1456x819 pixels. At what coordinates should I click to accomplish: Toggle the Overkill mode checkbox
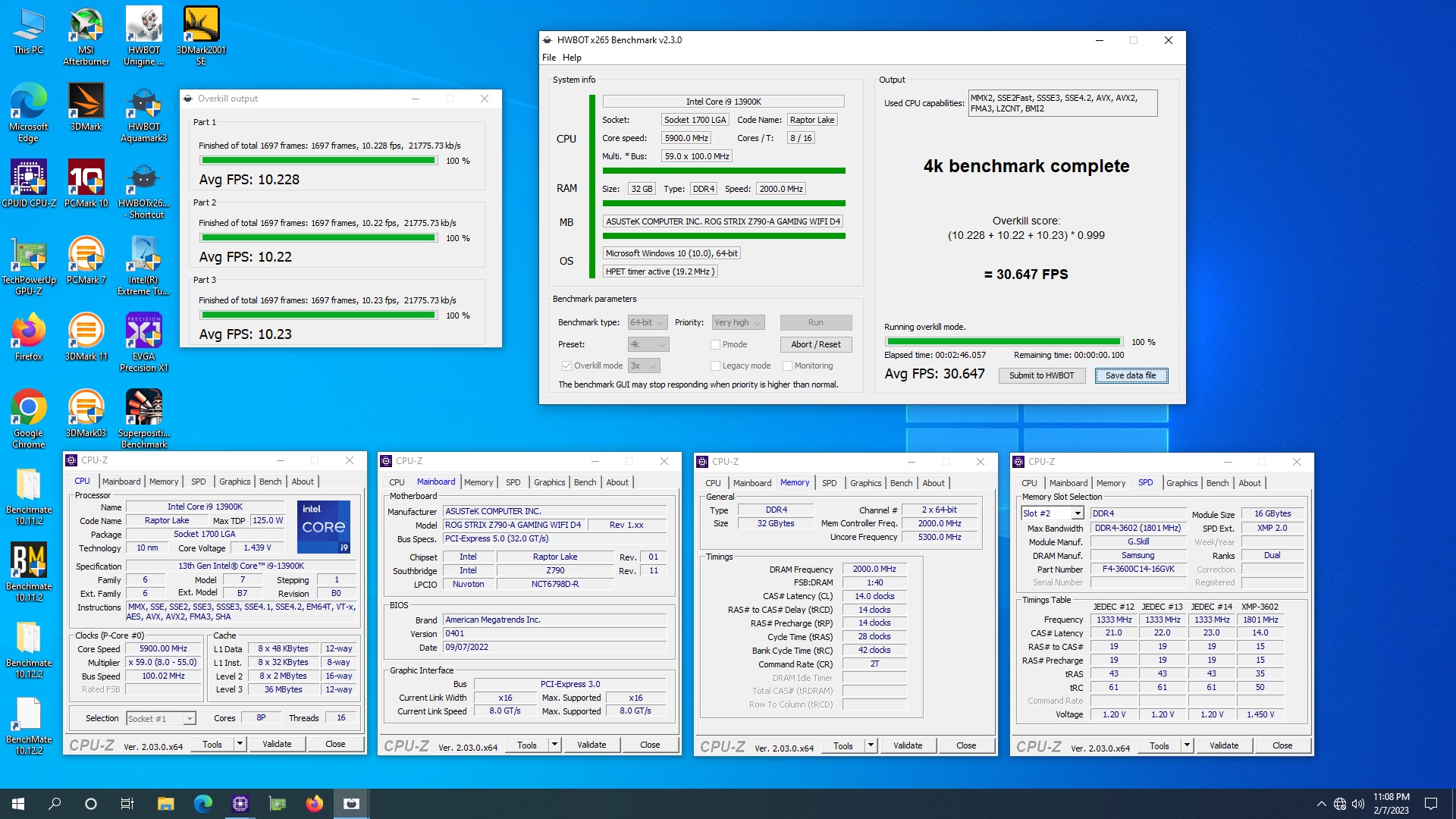tap(566, 366)
